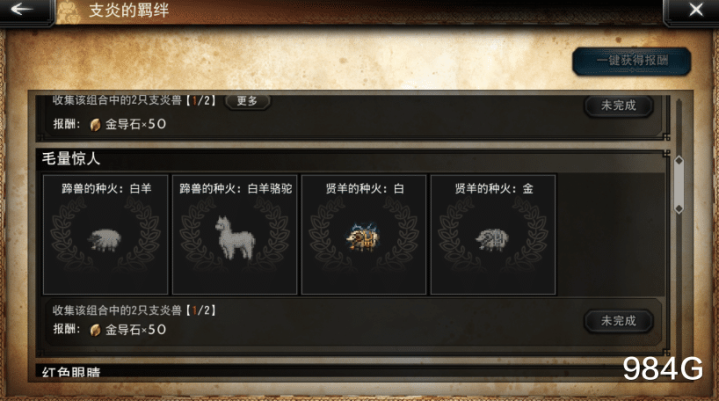Viewport: 719px width, 401px height.
Task: Open the 贤羊的种火：金 card
Action: (493, 234)
